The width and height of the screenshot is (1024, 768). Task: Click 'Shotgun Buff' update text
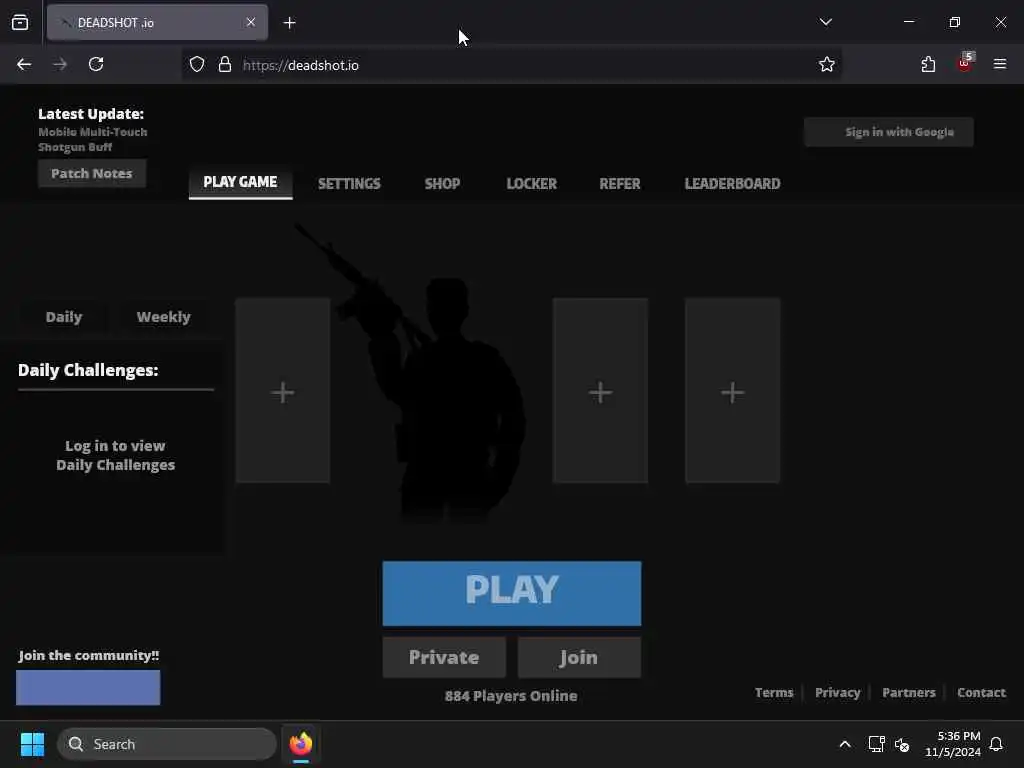click(75, 147)
